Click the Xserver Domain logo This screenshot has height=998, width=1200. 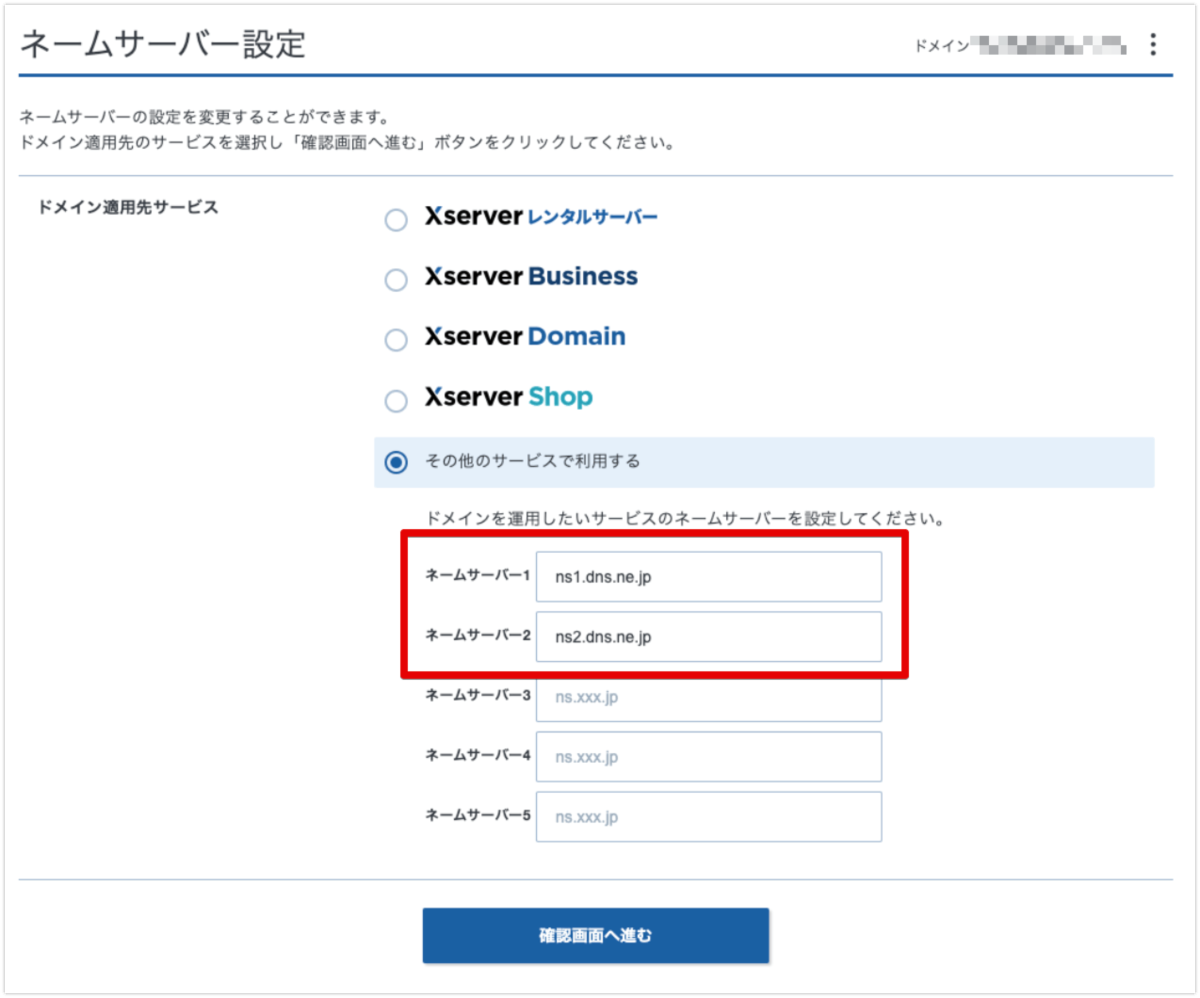(525, 338)
